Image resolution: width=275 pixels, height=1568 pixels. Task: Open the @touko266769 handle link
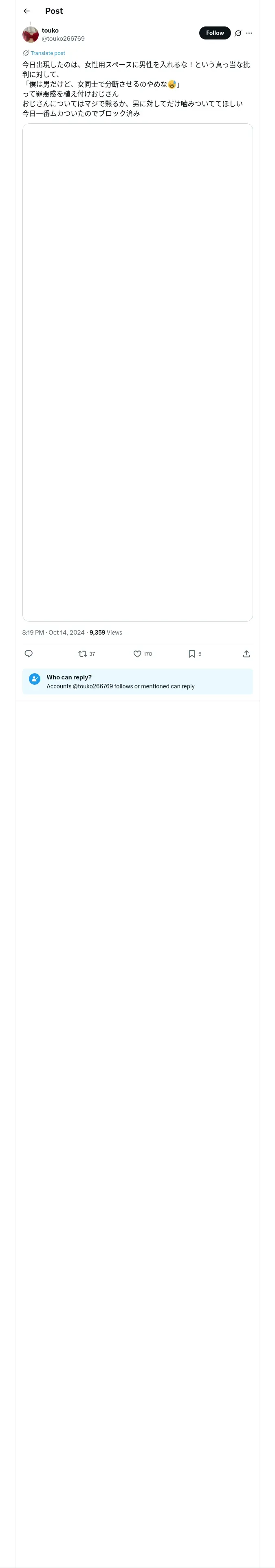(x=63, y=38)
